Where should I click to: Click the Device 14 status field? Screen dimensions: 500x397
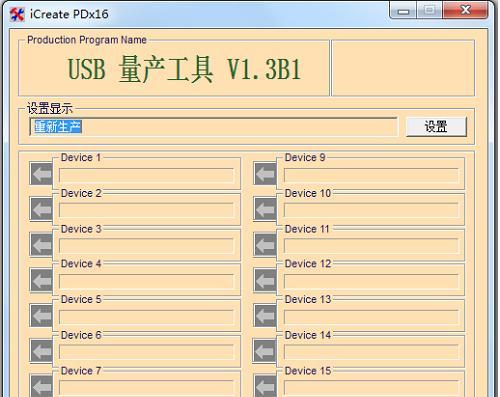(371, 352)
